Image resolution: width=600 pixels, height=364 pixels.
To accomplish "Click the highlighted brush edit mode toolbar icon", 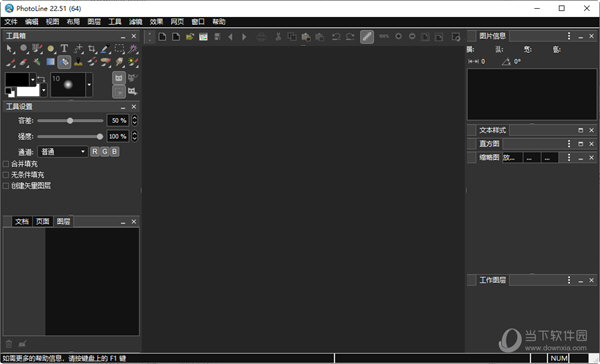I will [x=367, y=37].
